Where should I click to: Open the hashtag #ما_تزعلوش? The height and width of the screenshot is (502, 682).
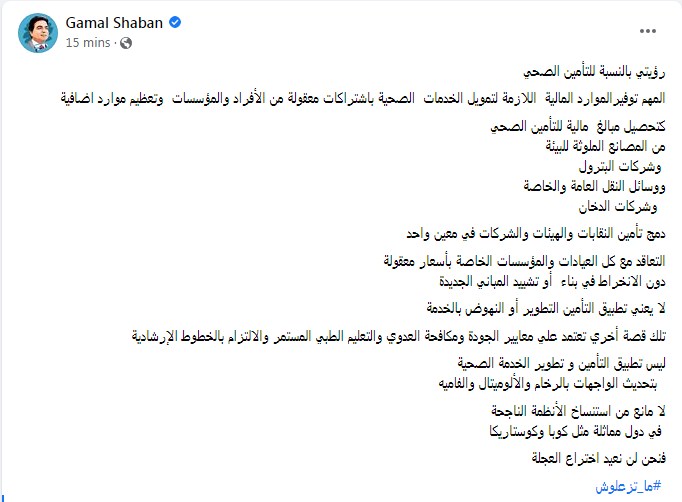click(x=632, y=486)
